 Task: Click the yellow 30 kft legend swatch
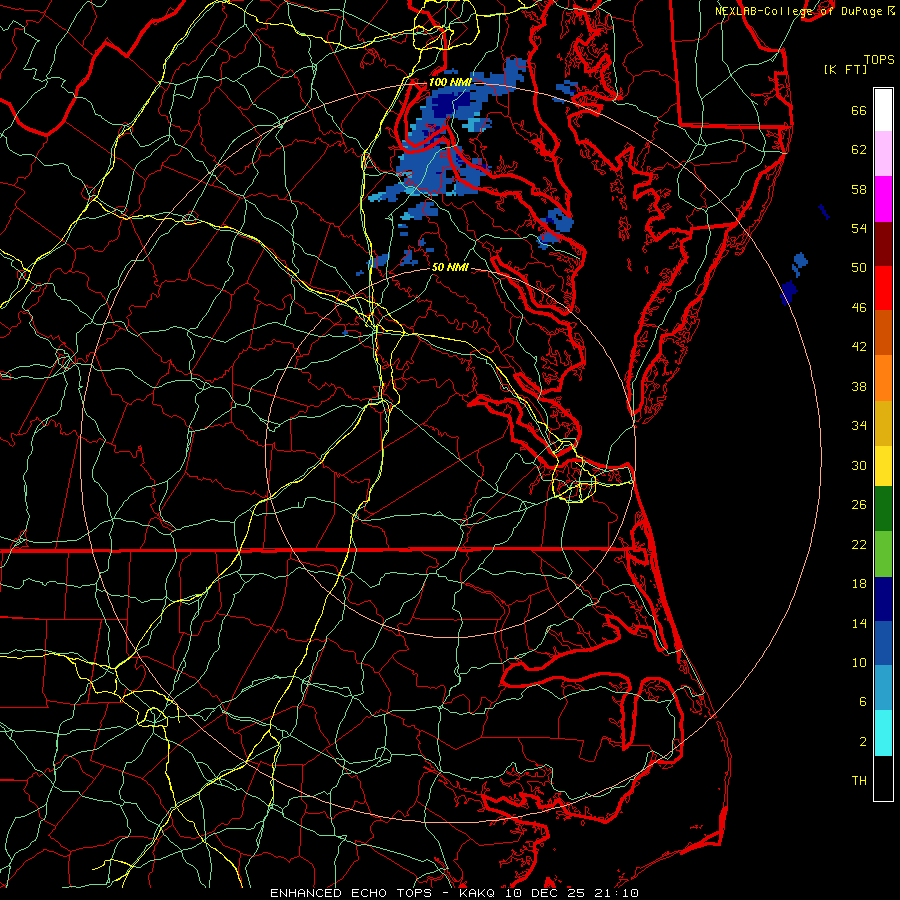tap(883, 466)
